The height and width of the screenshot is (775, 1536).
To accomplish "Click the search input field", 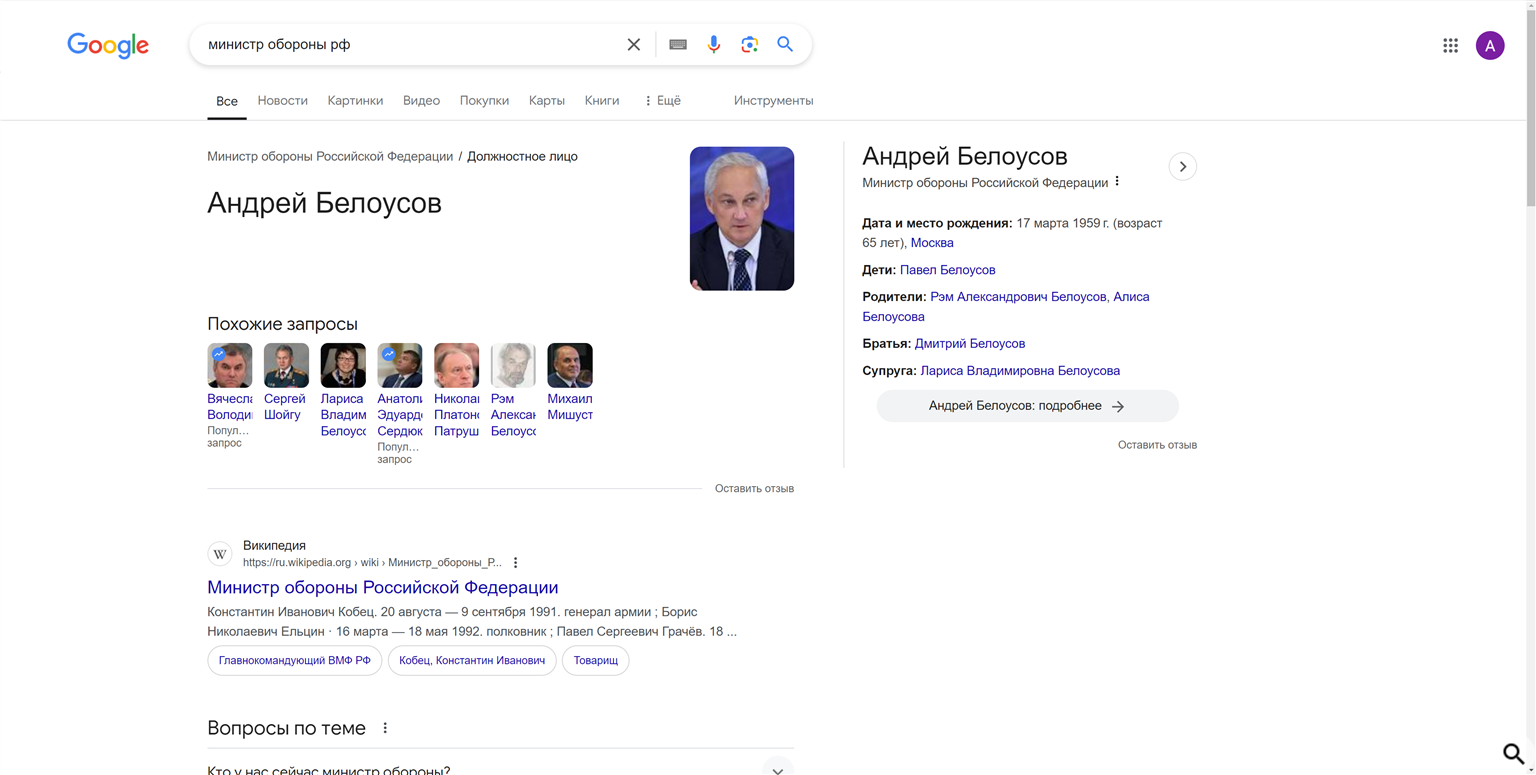I will (x=410, y=45).
